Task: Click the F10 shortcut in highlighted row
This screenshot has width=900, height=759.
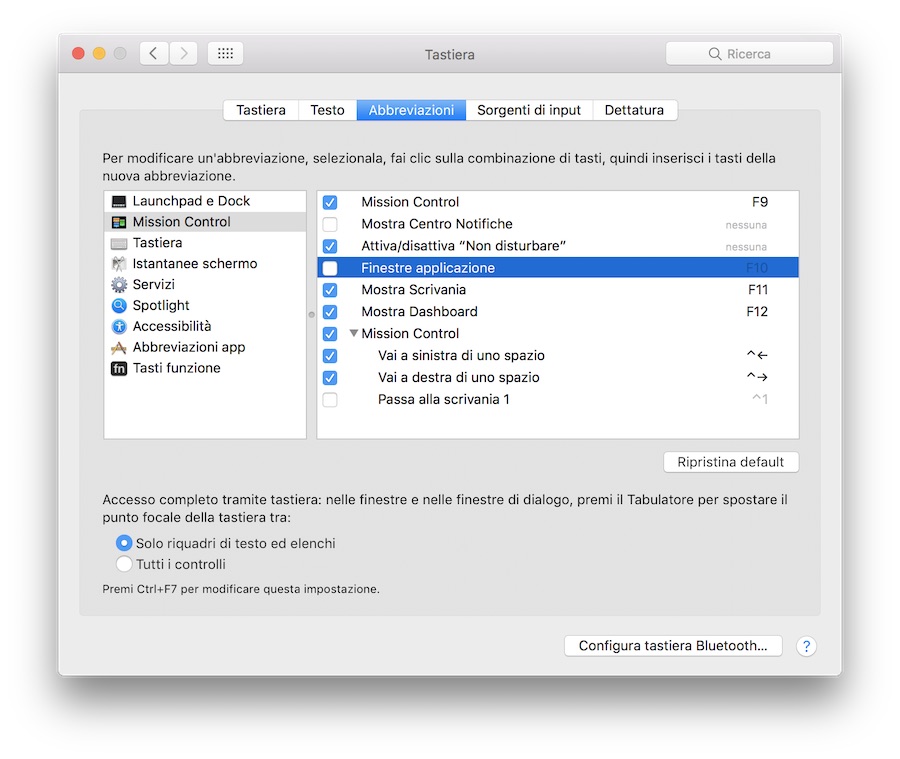Action: tap(757, 268)
